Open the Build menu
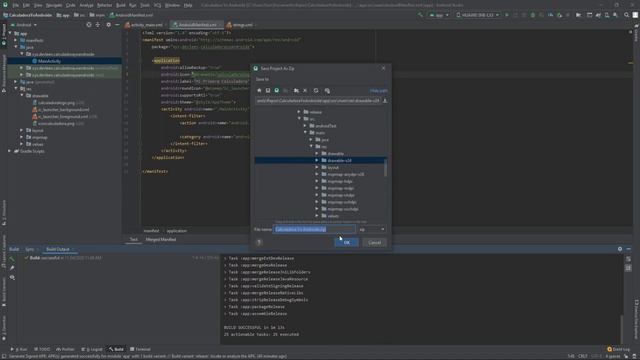This screenshot has height=360, width=640. 121,5
